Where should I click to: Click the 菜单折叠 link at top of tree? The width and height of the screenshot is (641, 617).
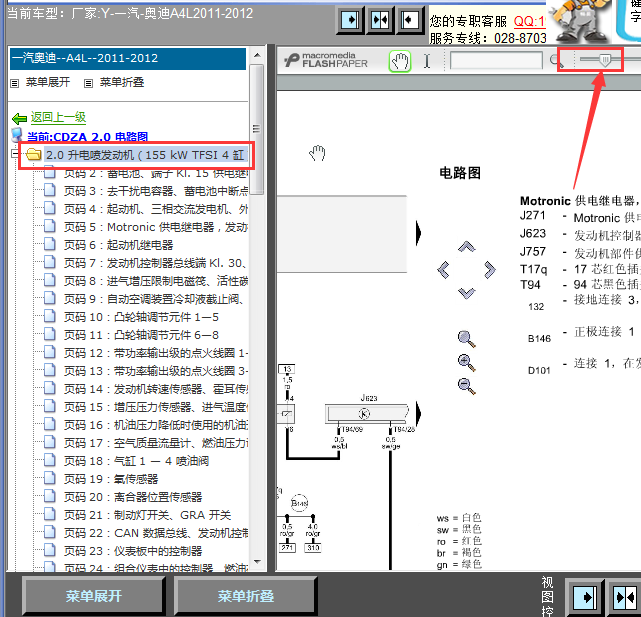pyautogui.click(x=122, y=82)
